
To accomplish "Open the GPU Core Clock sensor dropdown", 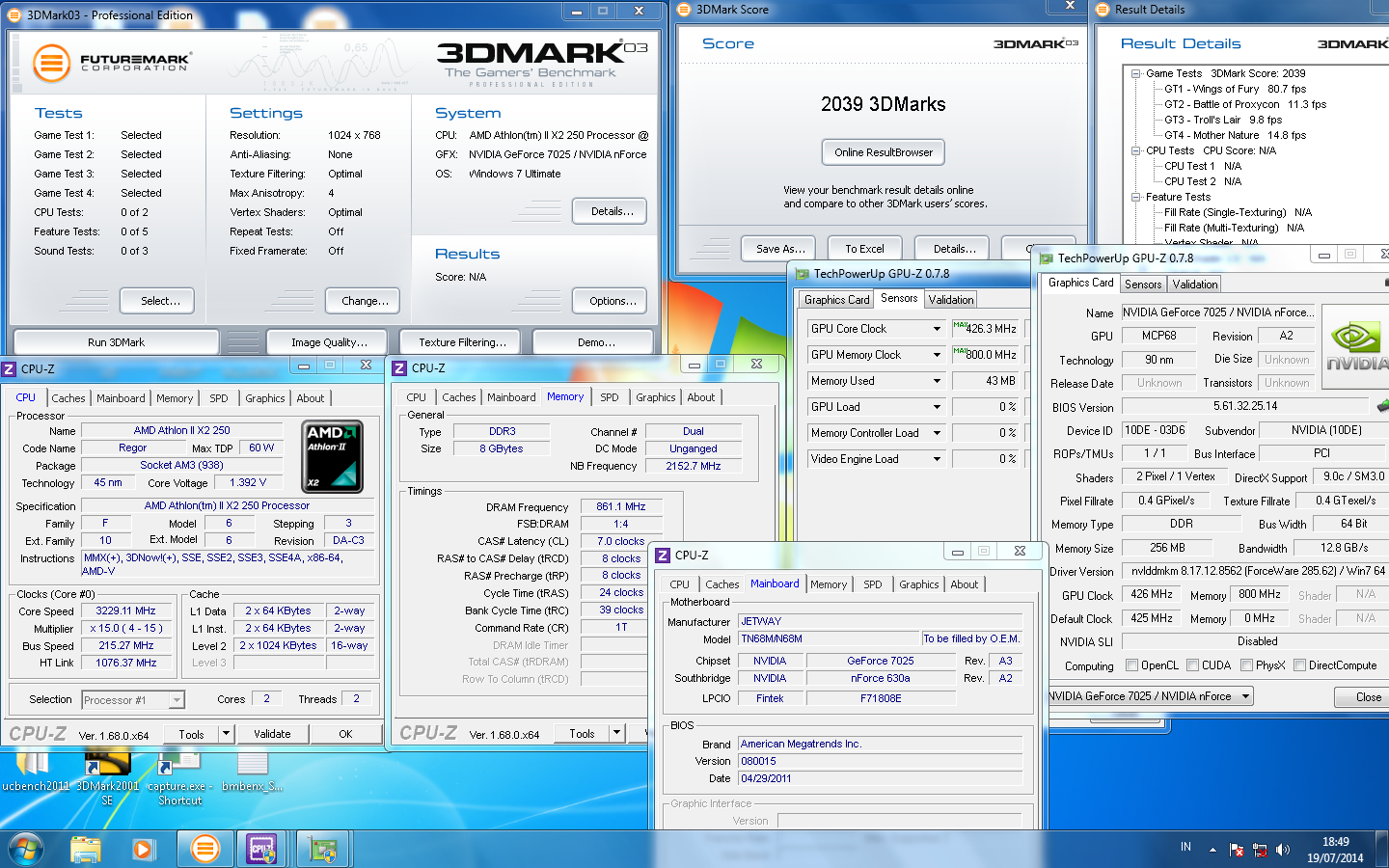I will 936,329.
